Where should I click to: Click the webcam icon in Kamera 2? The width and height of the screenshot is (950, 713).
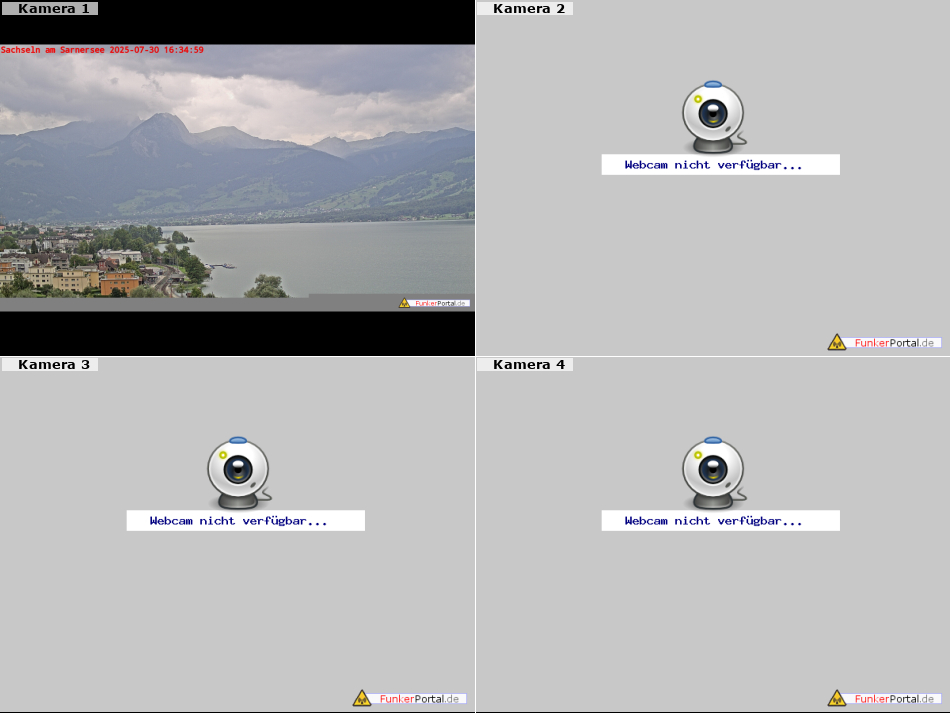[x=714, y=117]
